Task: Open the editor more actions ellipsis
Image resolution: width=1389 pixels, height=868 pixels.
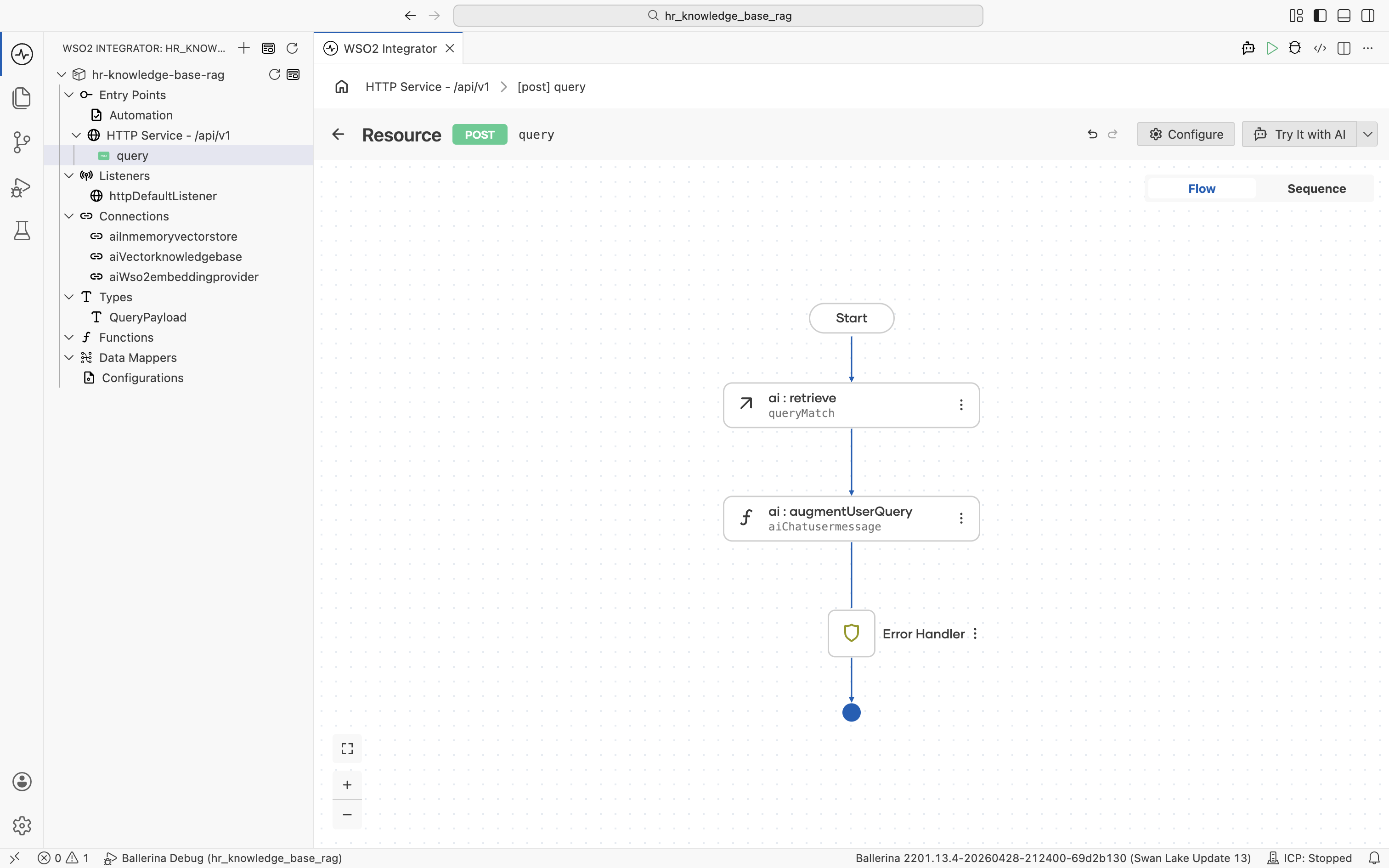Action: 1368,48
